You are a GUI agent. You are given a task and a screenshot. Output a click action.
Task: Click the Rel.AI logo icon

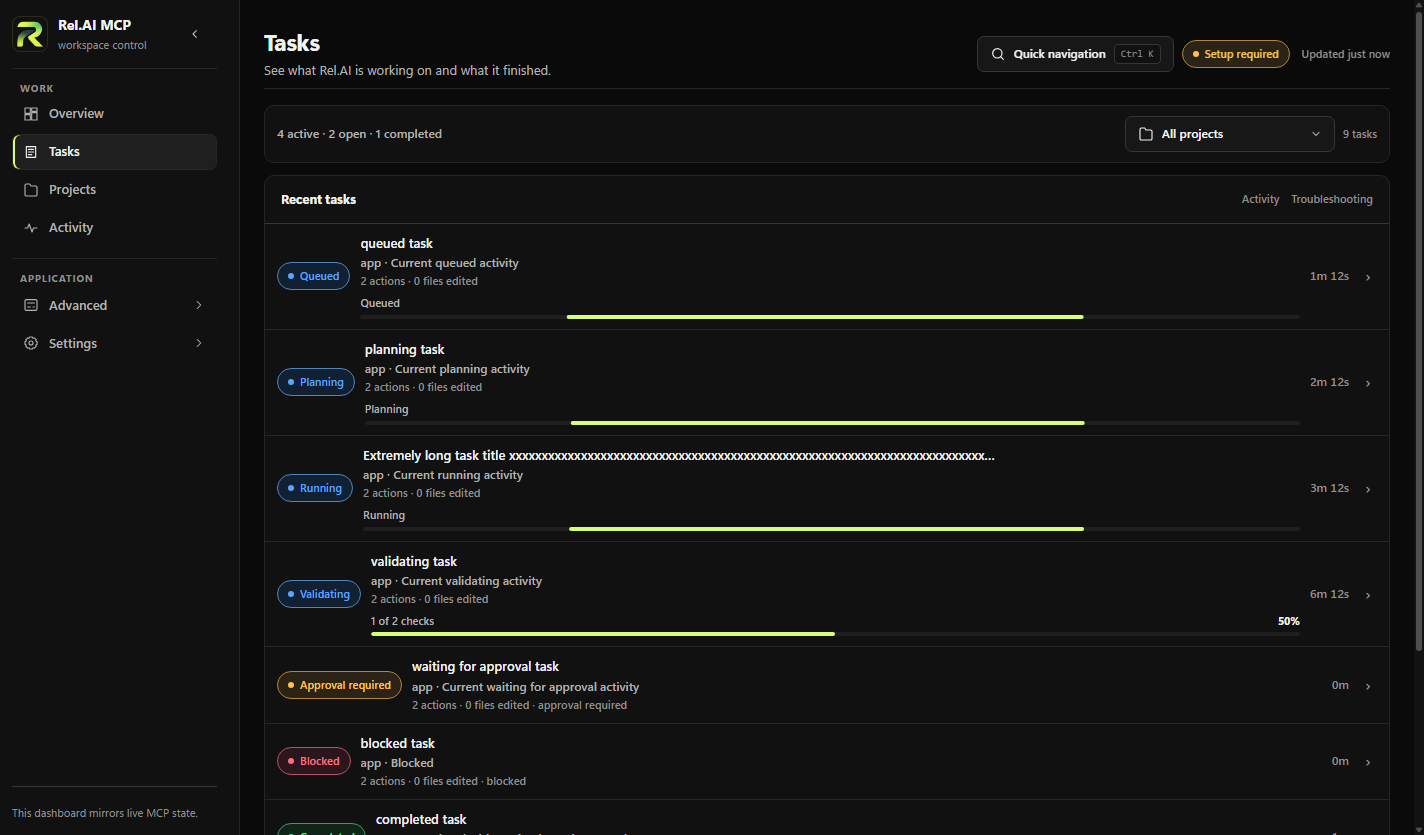(x=29, y=34)
